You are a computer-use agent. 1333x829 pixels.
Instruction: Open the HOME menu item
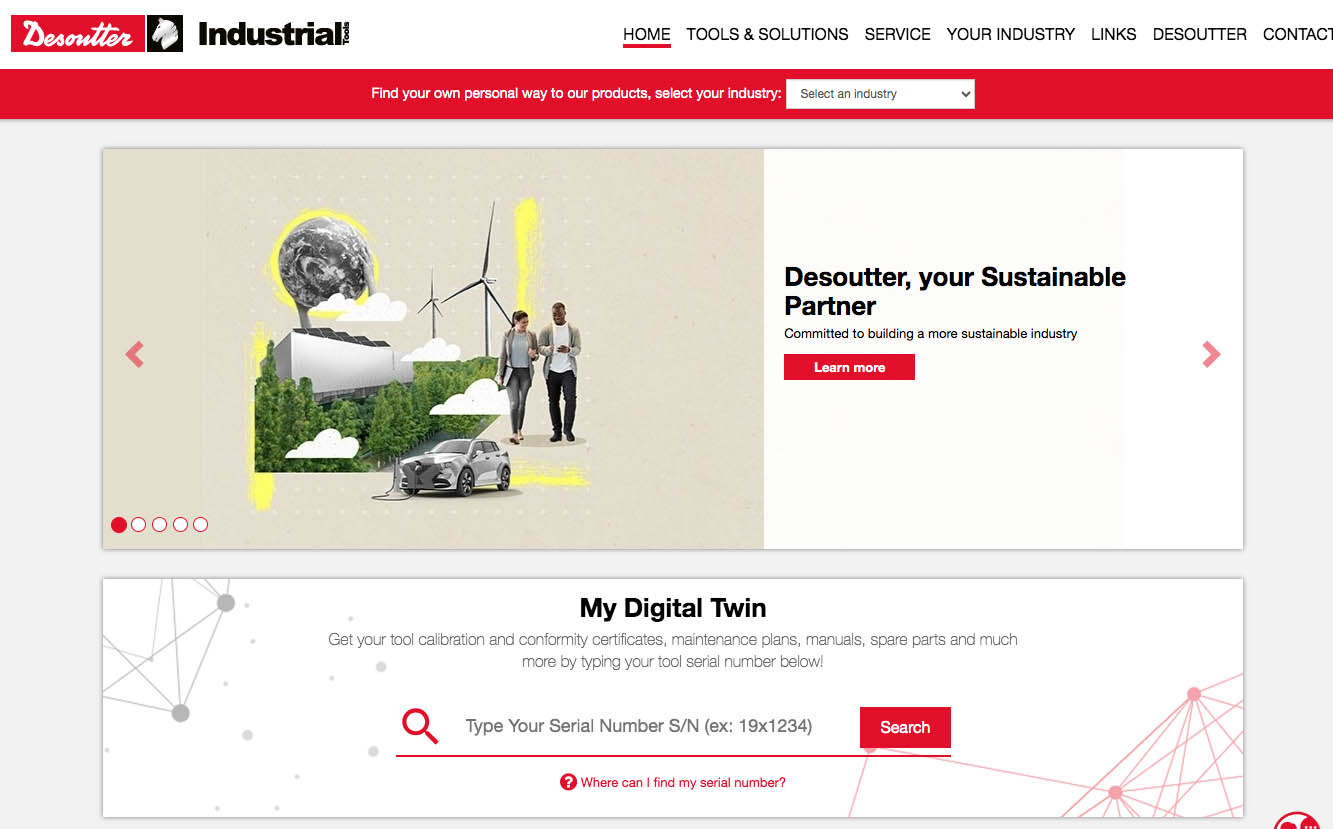(647, 34)
